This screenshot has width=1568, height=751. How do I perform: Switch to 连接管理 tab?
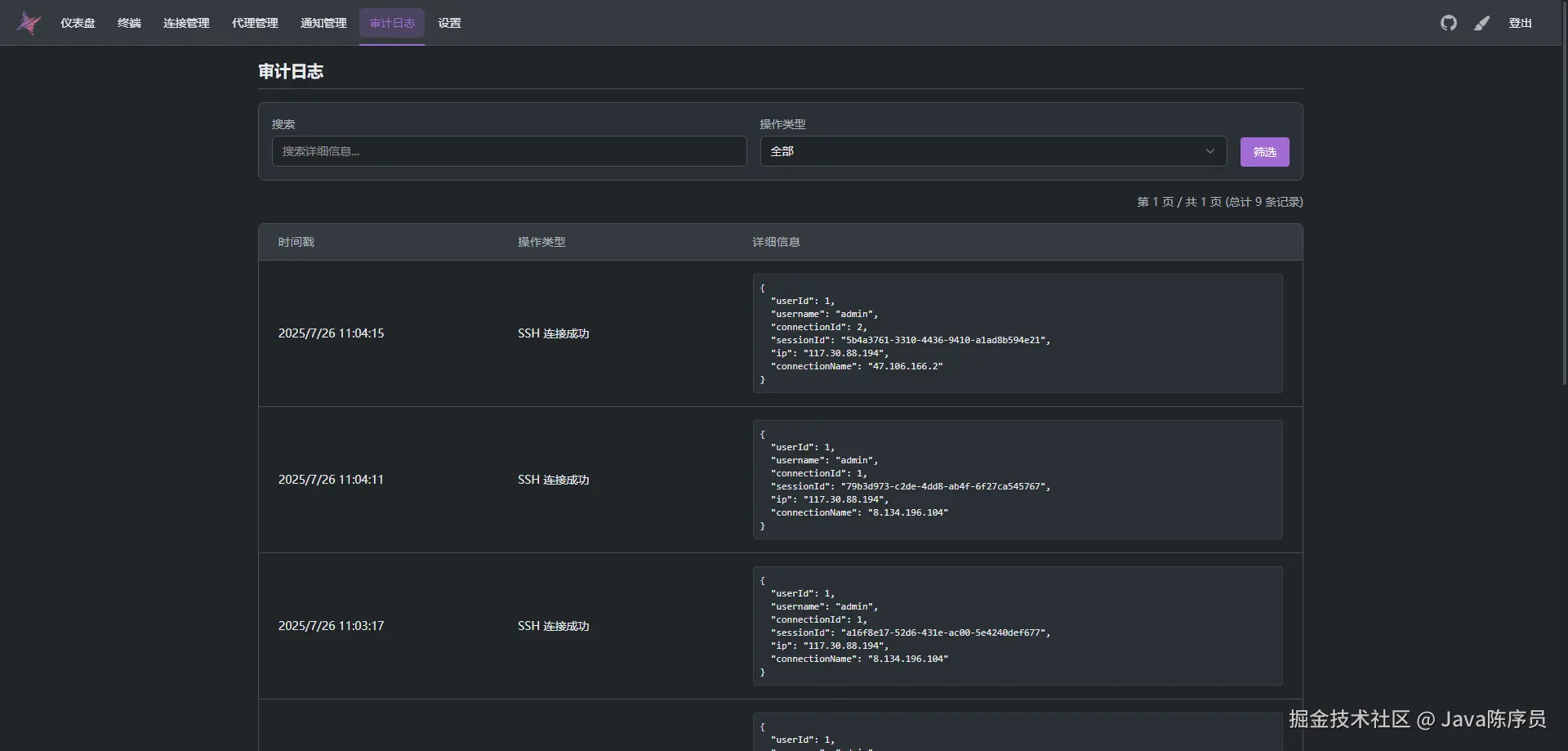click(186, 23)
